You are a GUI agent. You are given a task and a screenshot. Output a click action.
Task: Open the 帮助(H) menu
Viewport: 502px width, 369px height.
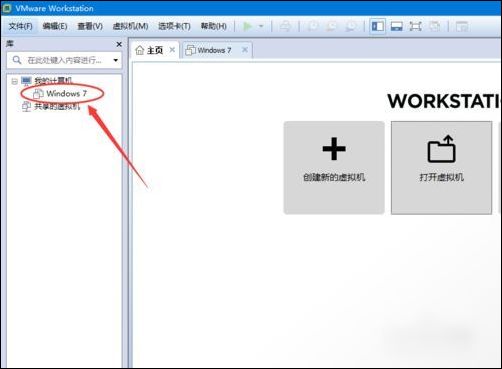click(x=214, y=26)
